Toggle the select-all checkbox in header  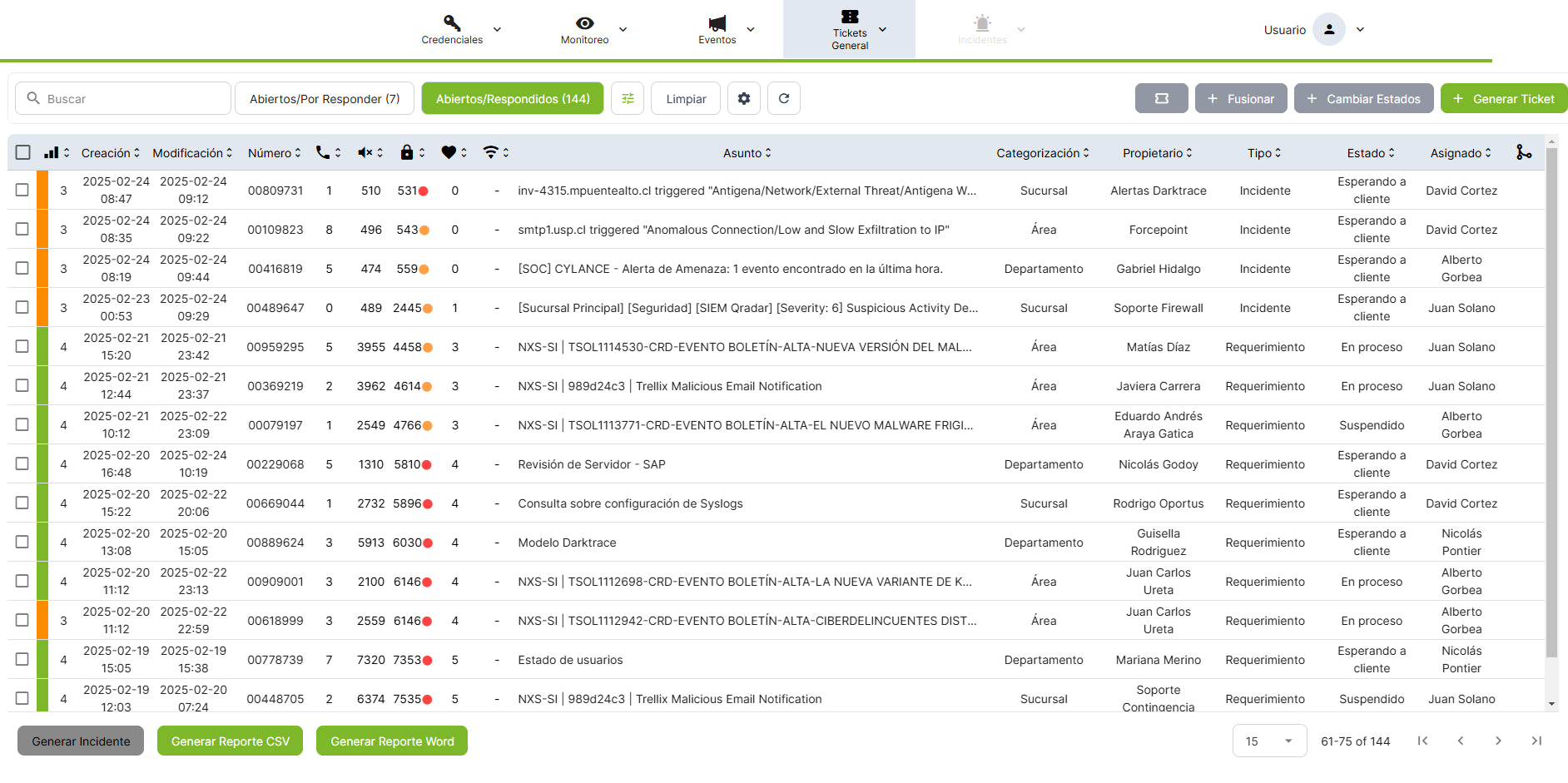(x=23, y=152)
